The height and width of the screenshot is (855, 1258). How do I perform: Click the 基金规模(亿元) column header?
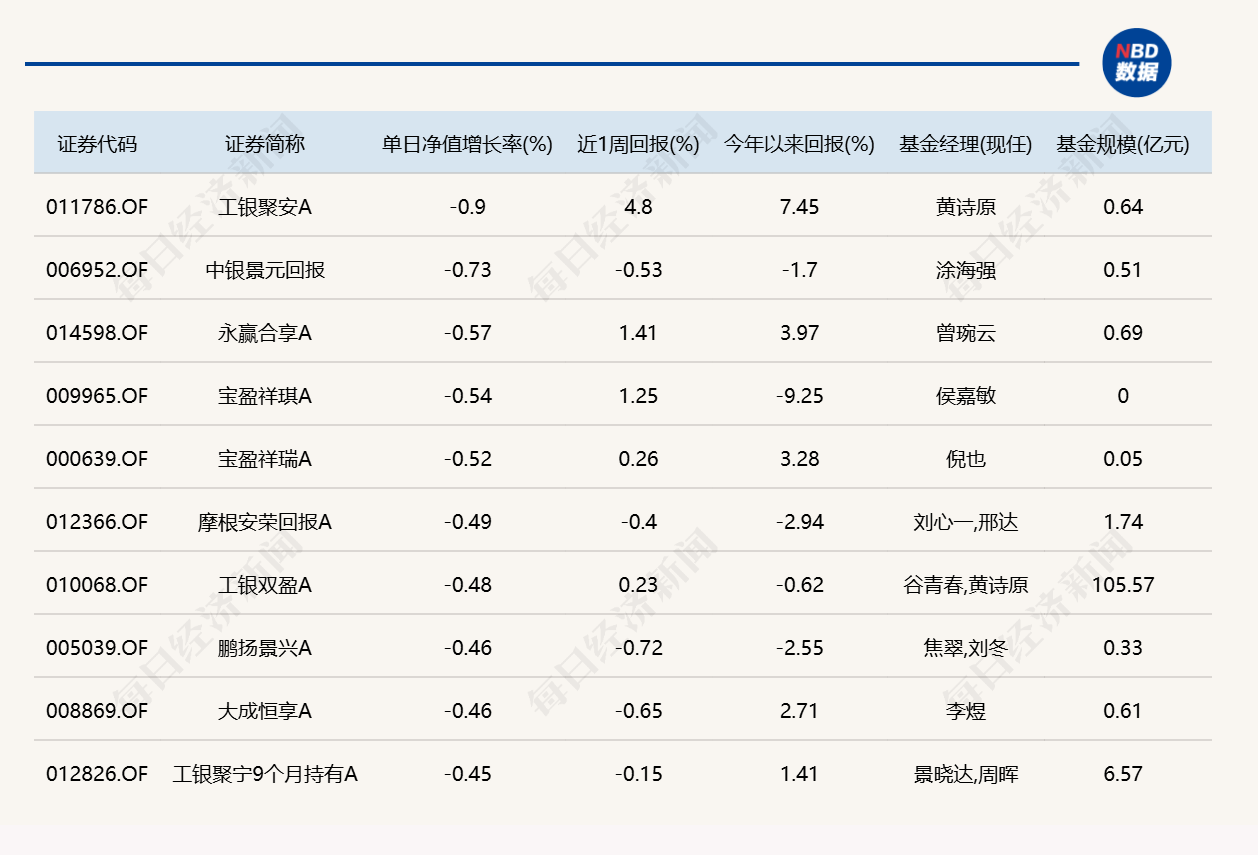(1123, 144)
